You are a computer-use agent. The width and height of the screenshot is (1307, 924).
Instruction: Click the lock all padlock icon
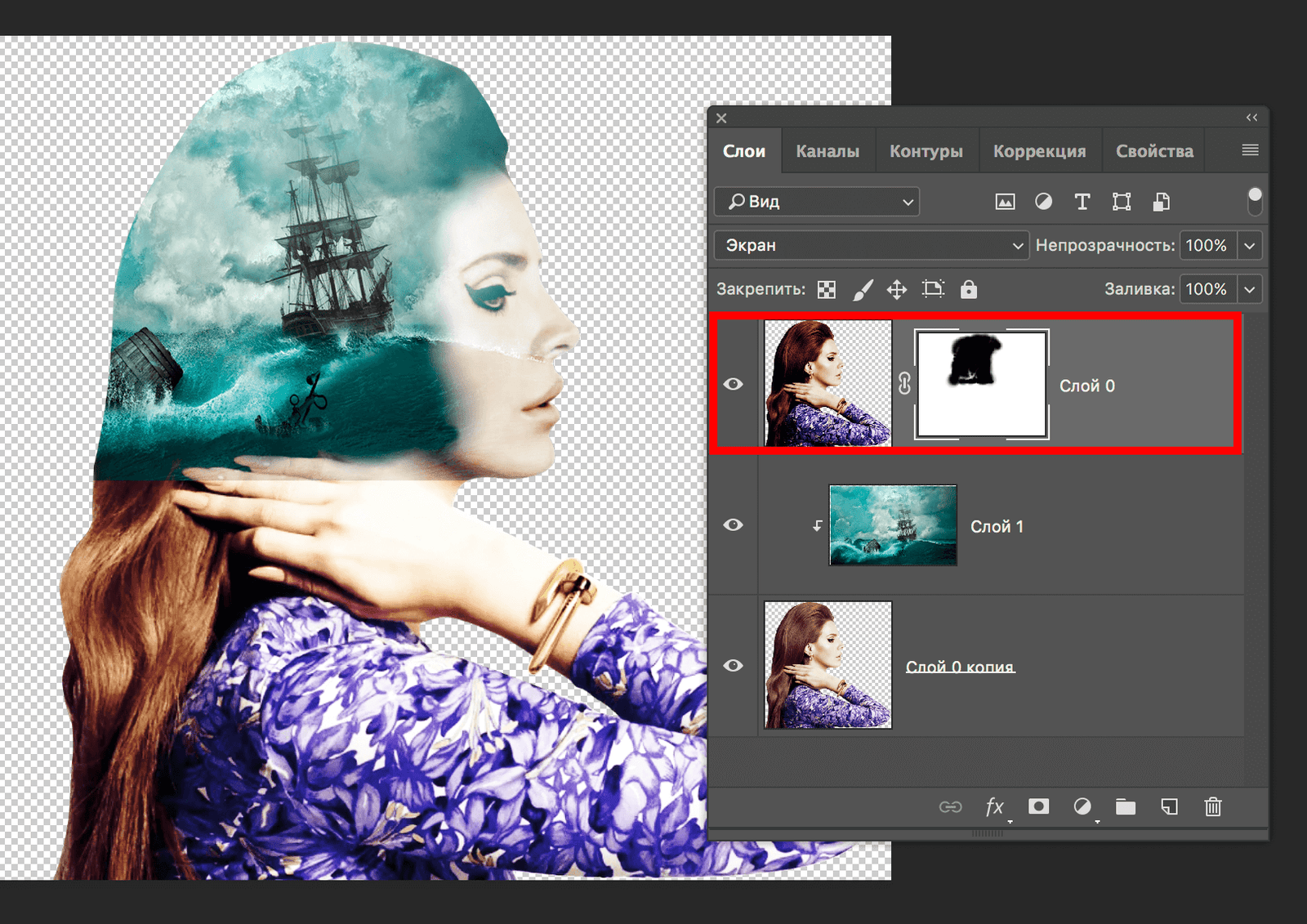tap(968, 289)
